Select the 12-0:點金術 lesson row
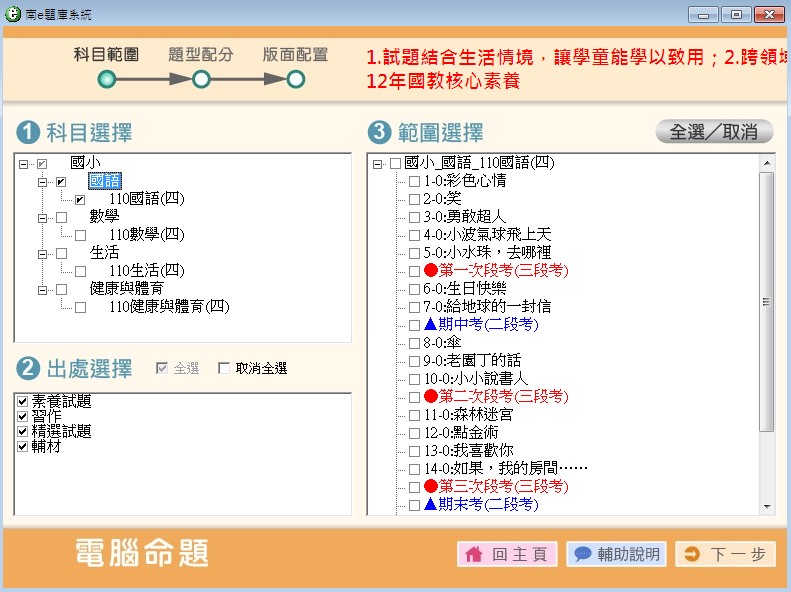Image resolution: width=791 pixels, height=592 pixels. coord(461,433)
